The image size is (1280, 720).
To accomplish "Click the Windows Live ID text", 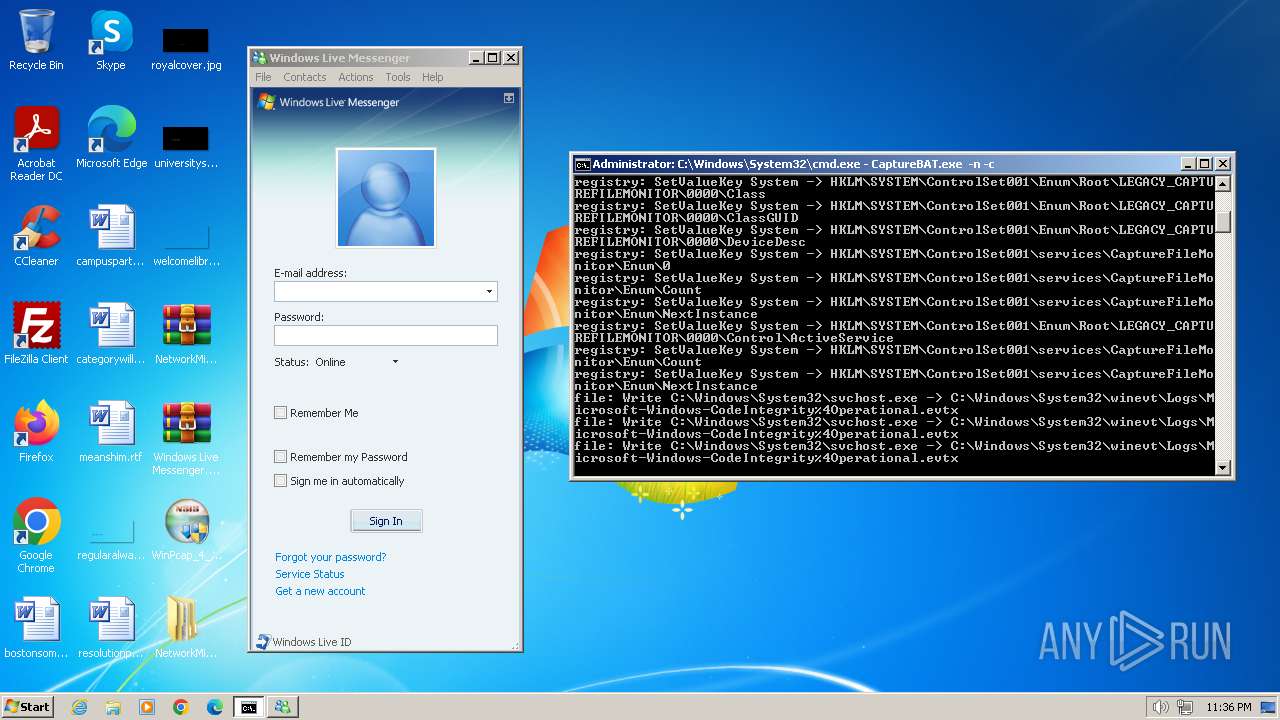I will pyautogui.click(x=312, y=642).
